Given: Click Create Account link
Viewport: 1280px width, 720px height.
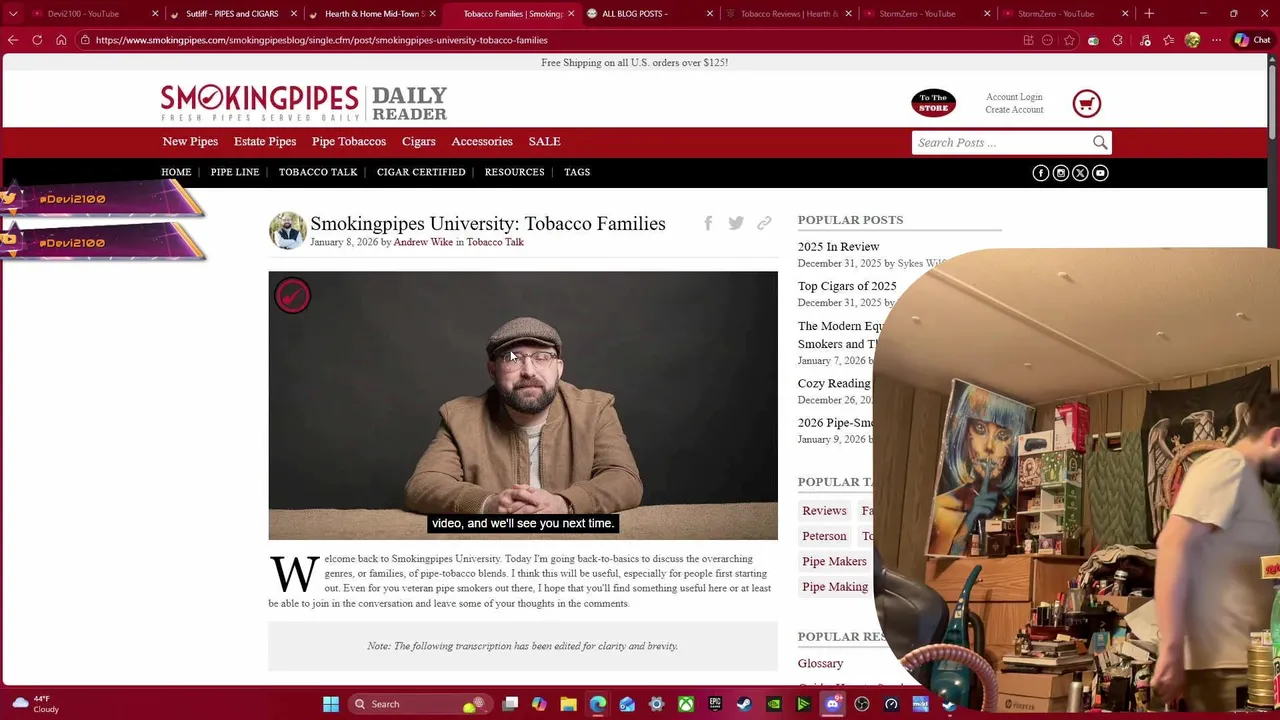Looking at the screenshot, I should [x=1014, y=109].
